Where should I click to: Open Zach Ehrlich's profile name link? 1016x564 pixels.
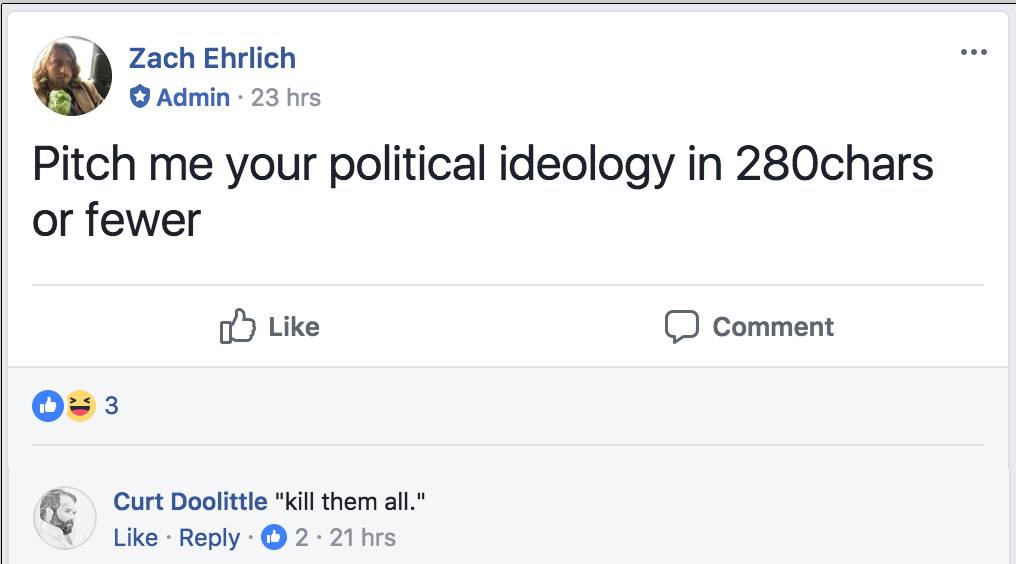[212, 58]
